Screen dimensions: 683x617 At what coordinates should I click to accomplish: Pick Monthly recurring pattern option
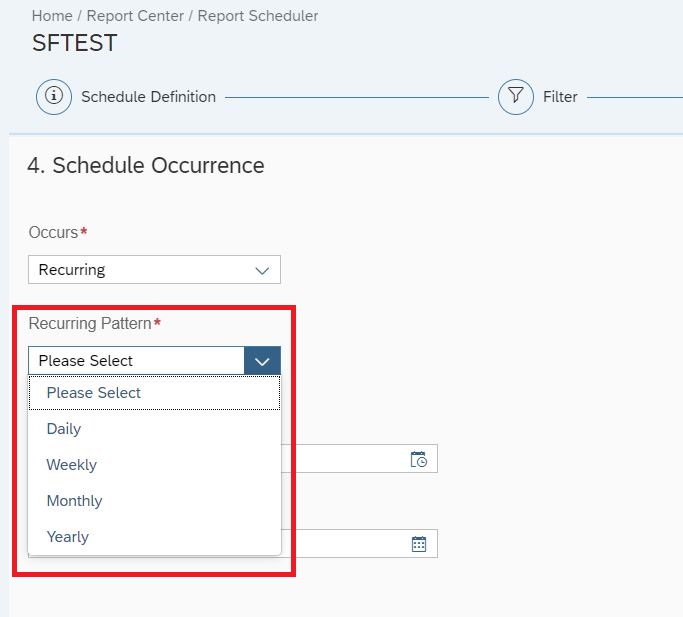pos(154,501)
